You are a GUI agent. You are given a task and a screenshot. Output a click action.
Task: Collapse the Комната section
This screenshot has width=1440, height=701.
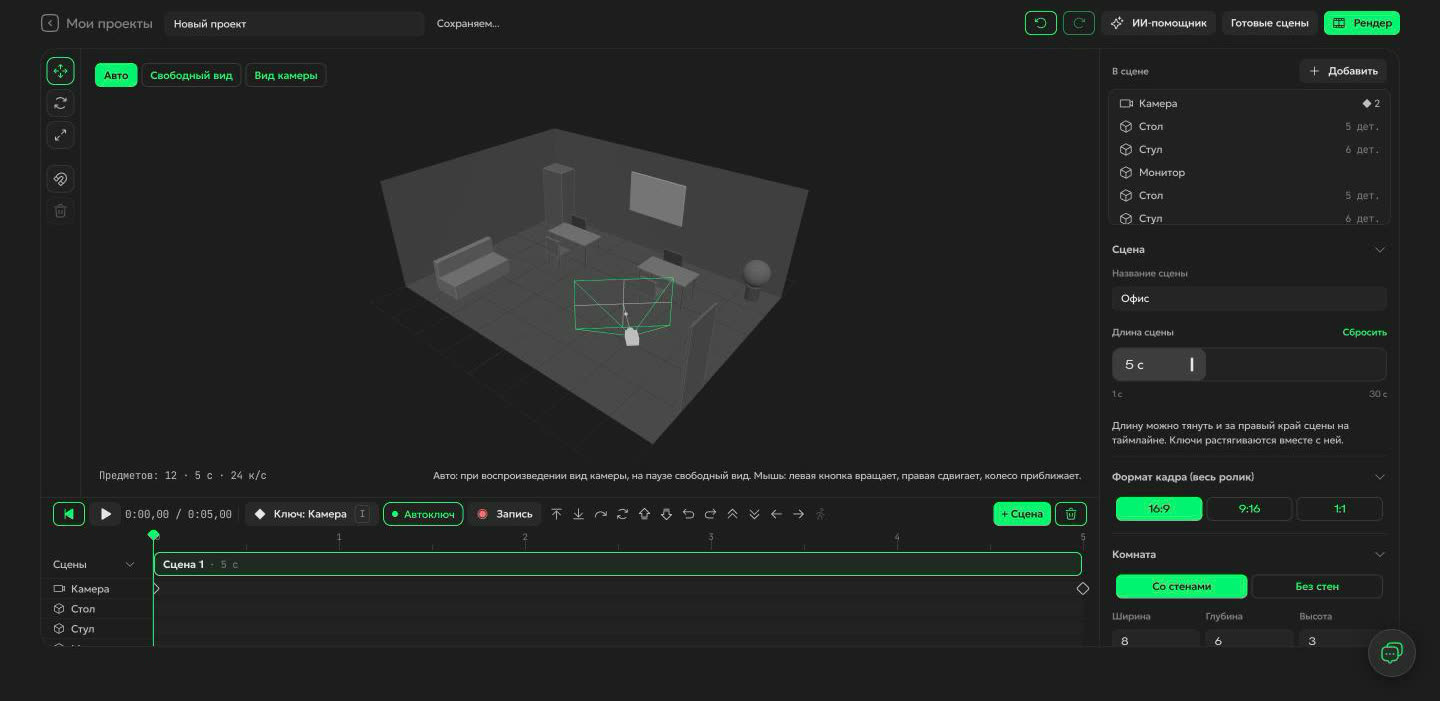(x=1379, y=554)
